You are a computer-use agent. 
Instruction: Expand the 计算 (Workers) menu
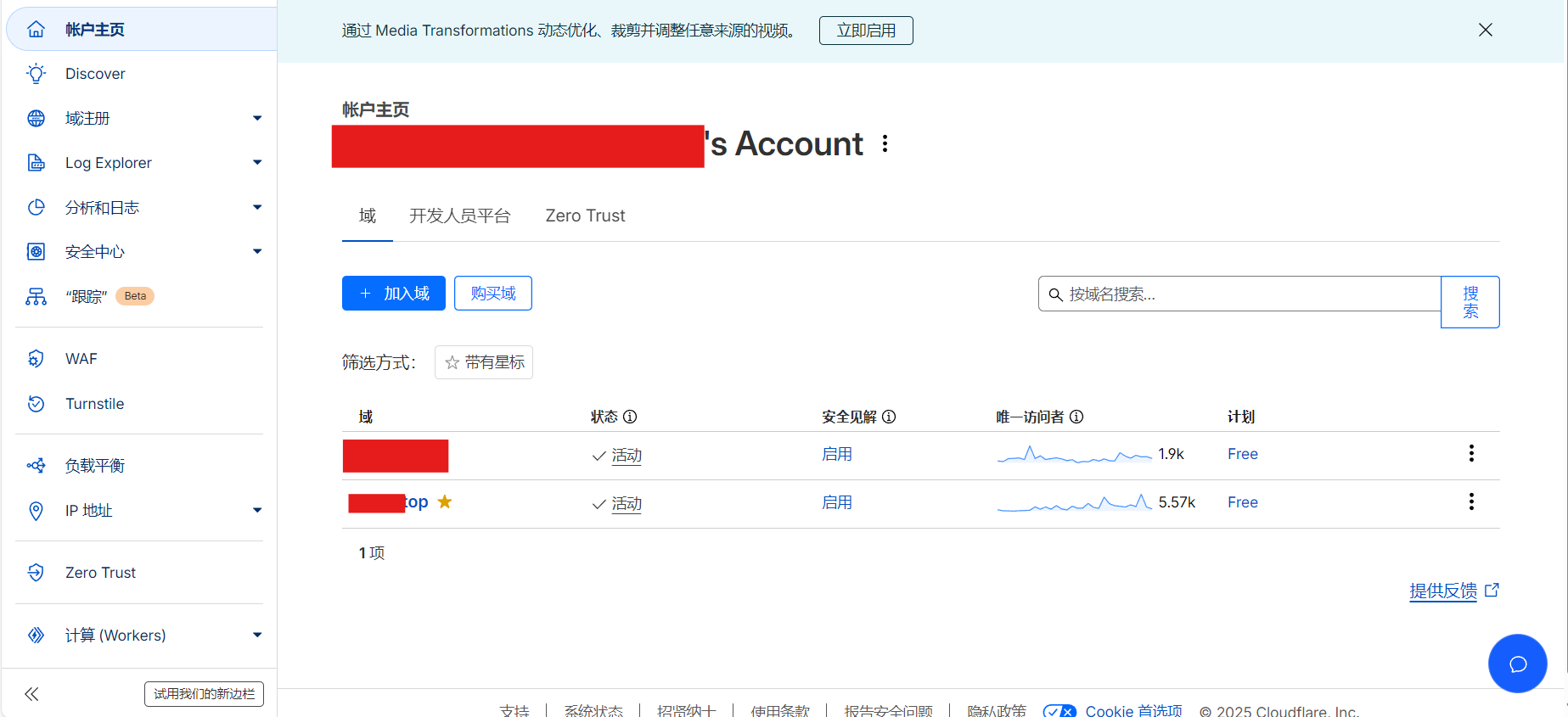[x=256, y=636]
